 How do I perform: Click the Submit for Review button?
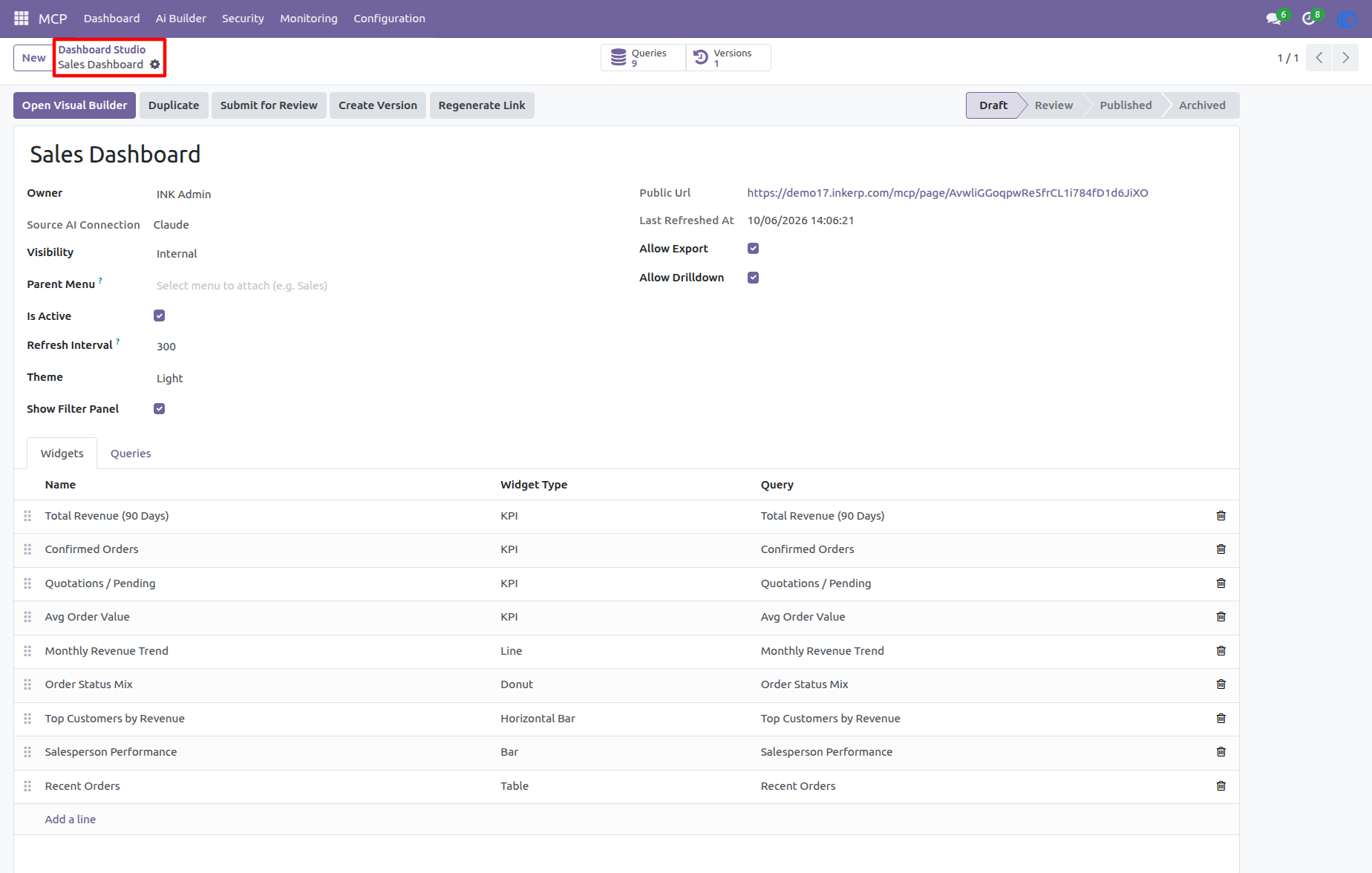click(269, 105)
